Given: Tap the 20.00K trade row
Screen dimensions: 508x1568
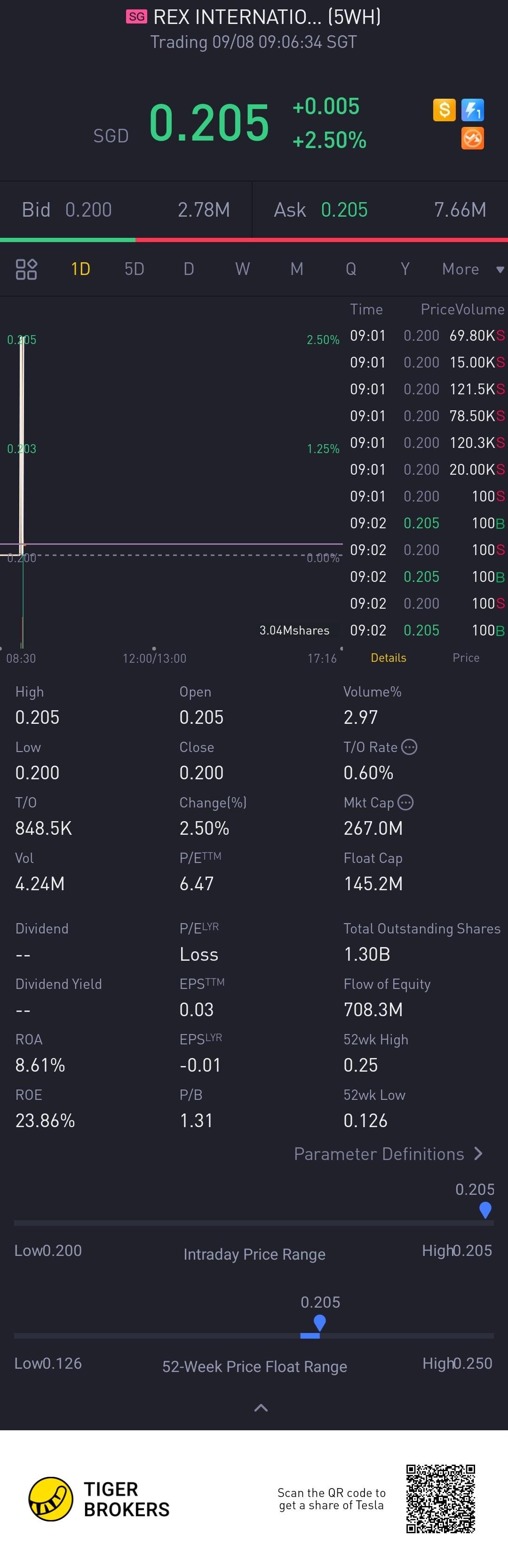Looking at the screenshot, I should click(x=427, y=469).
